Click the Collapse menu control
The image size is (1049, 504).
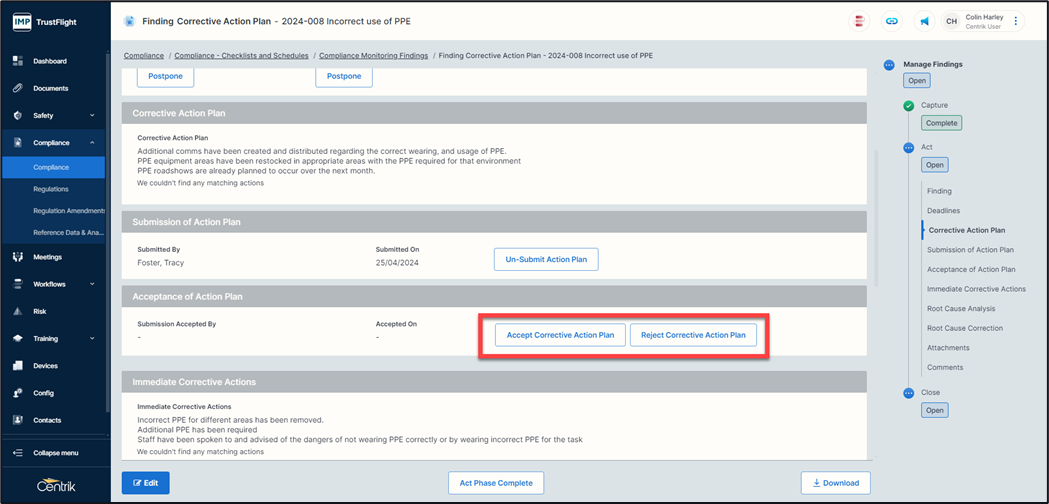[x=55, y=453]
